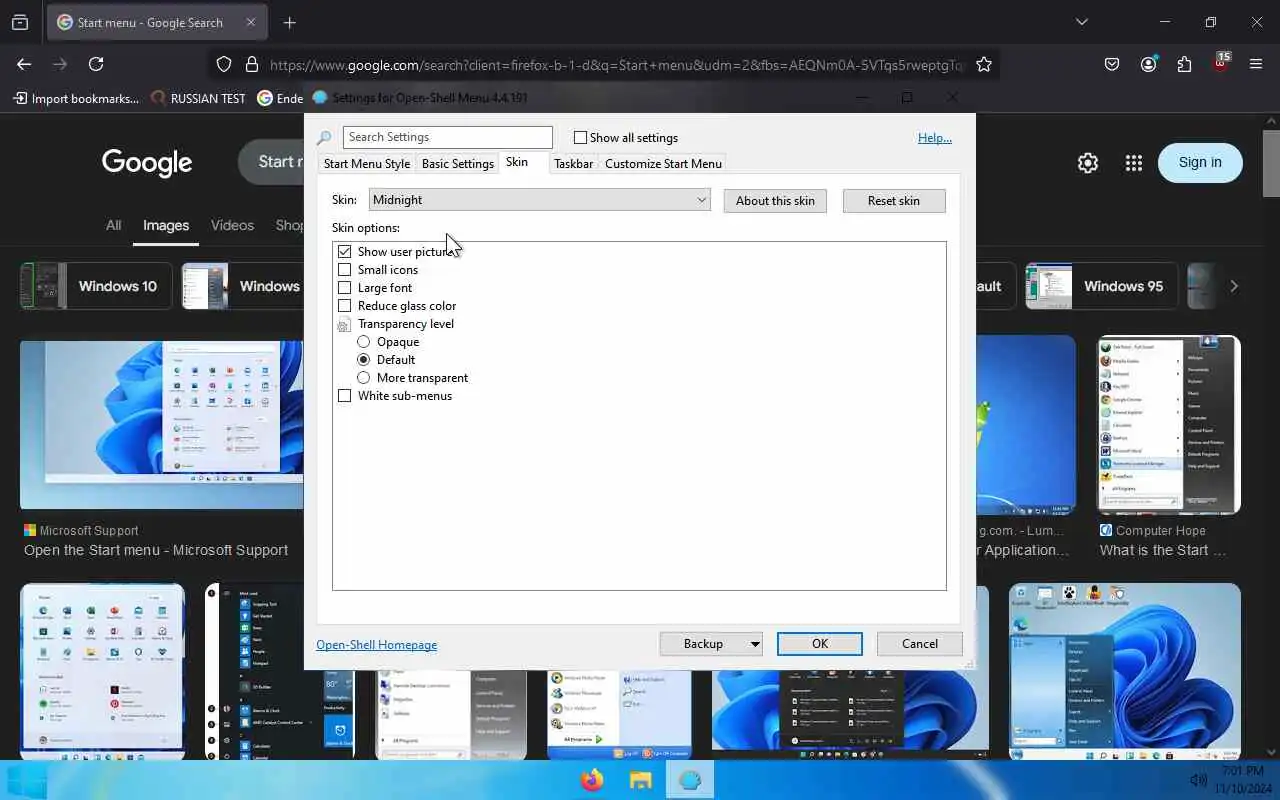Image resolution: width=1280 pixels, height=800 pixels.
Task: Click Transparency level group label
Action: [x=405, y=324]
